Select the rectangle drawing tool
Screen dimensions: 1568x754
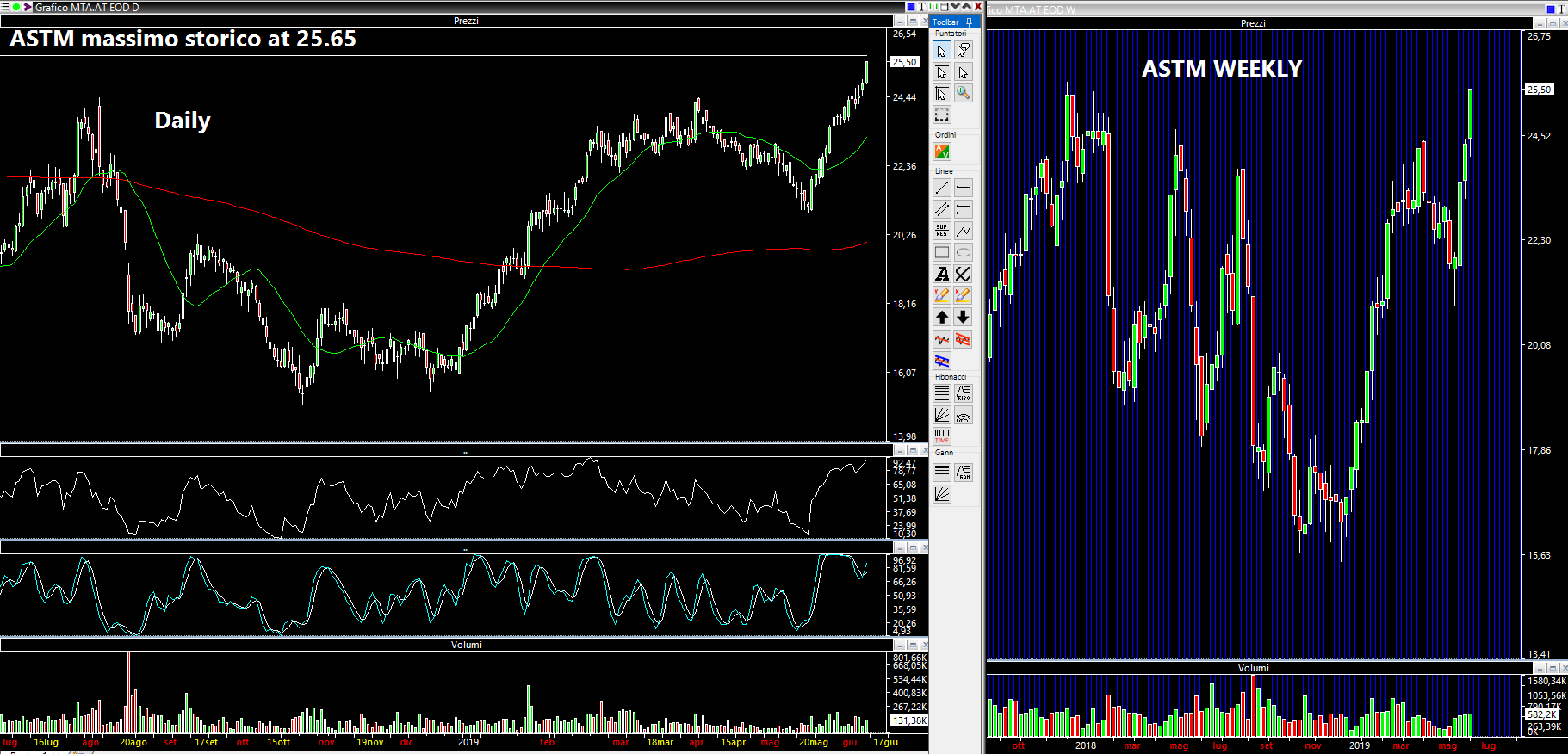click(x=942, y=252)
